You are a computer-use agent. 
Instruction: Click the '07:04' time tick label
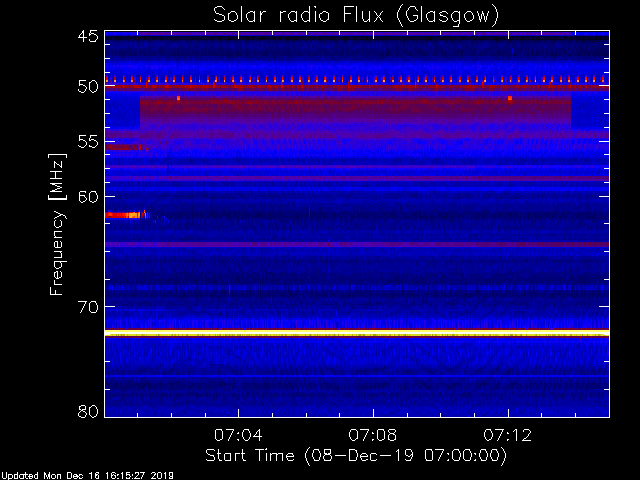pyautogui.click(x=238, y=435)
